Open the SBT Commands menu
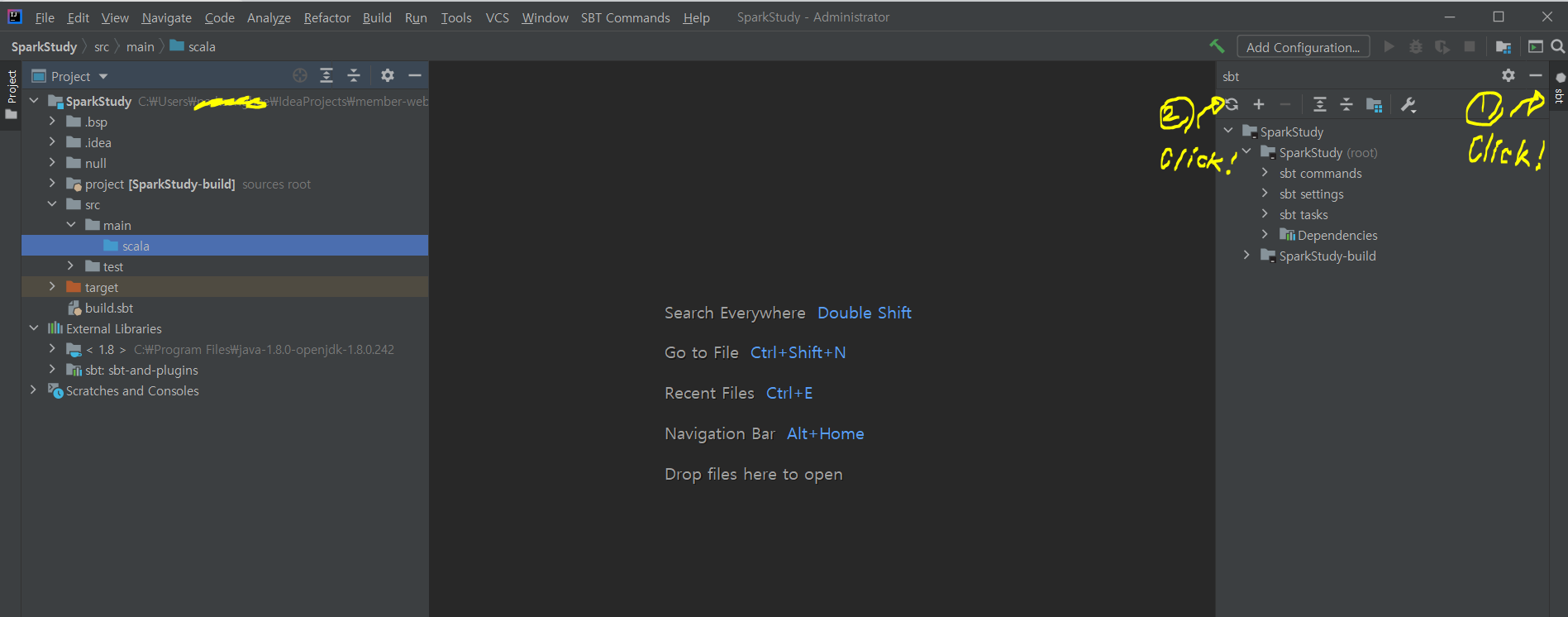1568x617 pixels. (x=625, y=17)
